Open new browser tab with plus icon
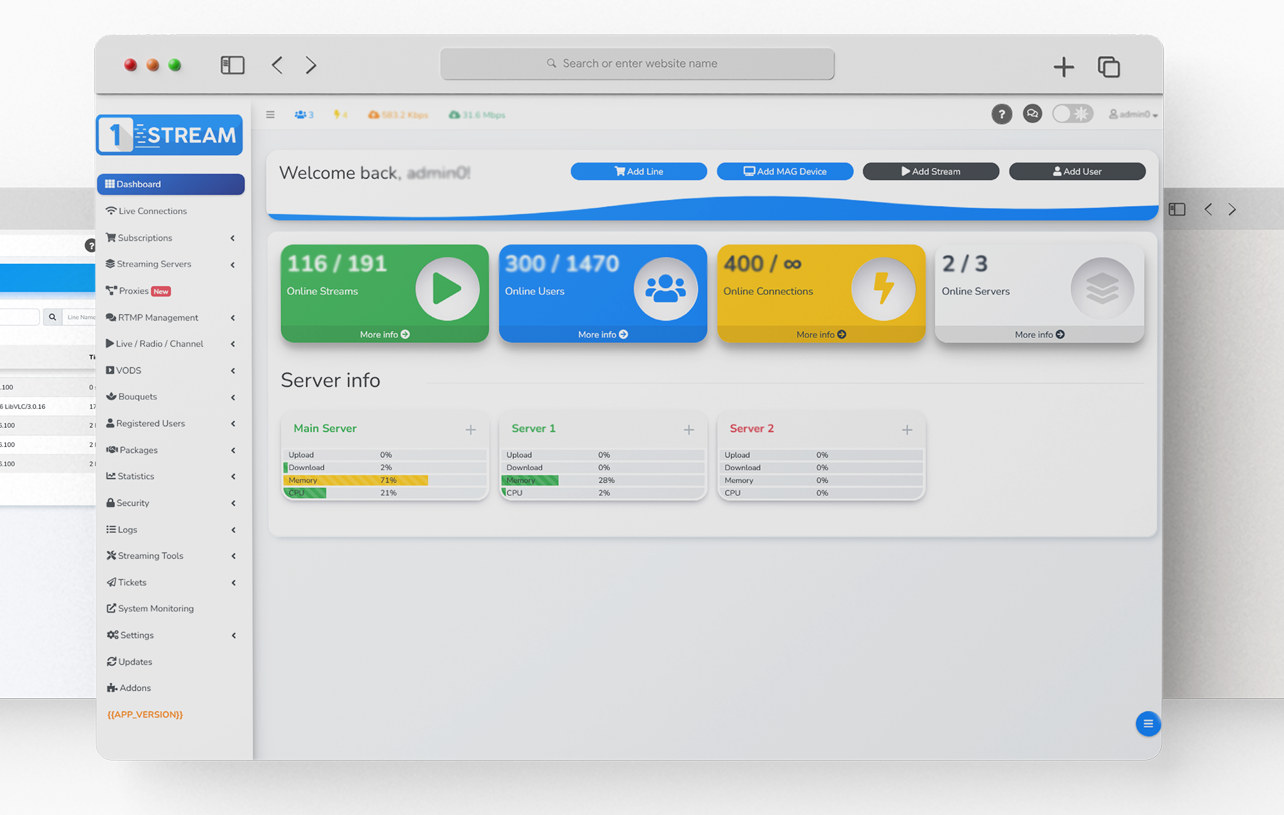Screen dimensions: 1284x815 click(x=1063, y=67)
